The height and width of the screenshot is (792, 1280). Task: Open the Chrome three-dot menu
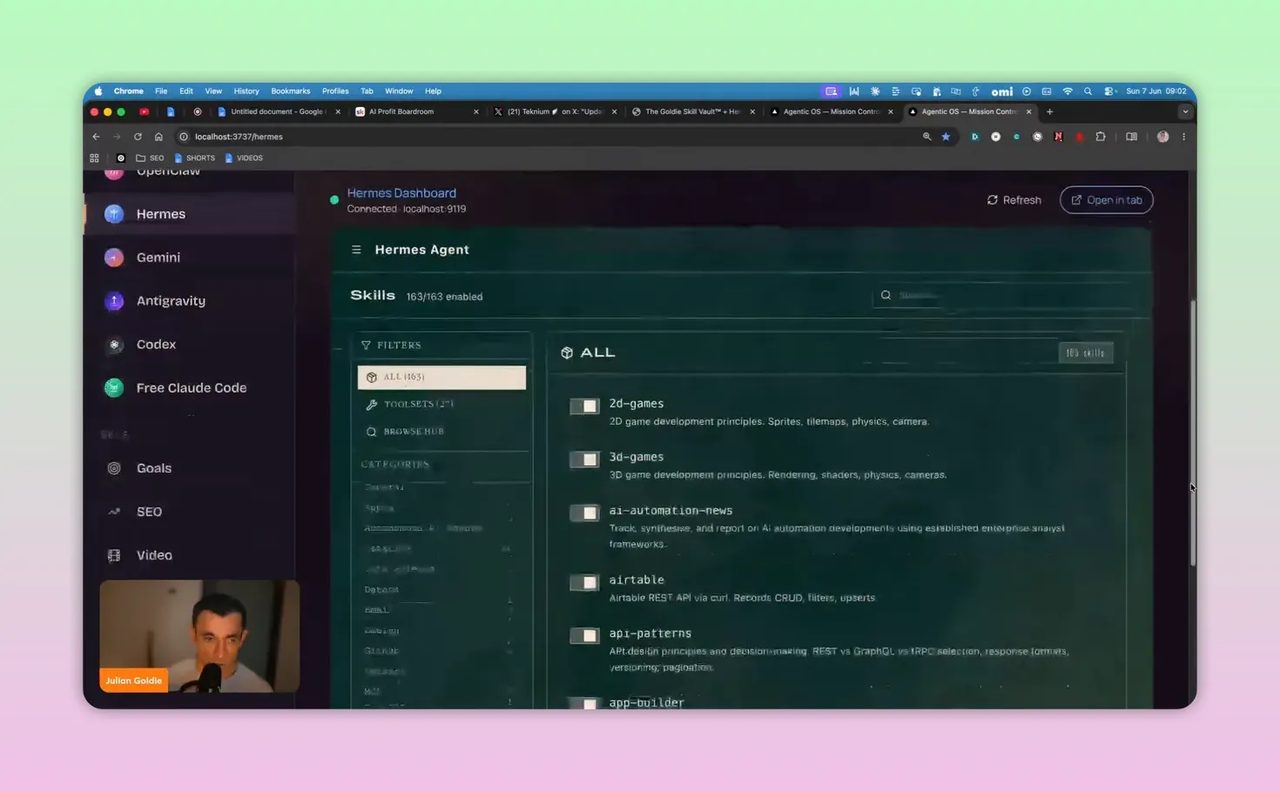(1184, 137)
